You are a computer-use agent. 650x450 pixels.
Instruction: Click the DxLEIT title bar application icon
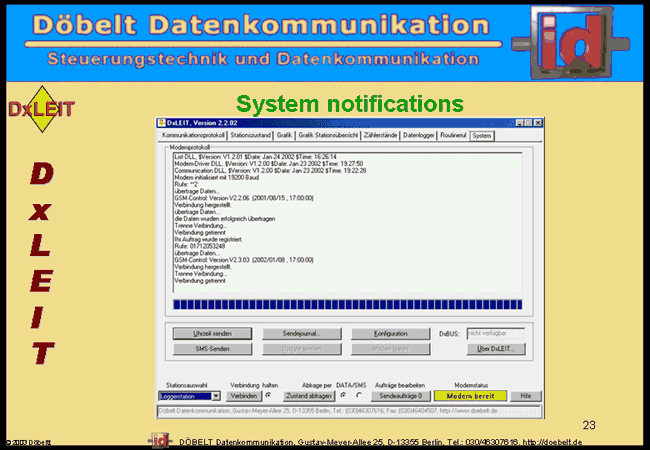(162, 123)
